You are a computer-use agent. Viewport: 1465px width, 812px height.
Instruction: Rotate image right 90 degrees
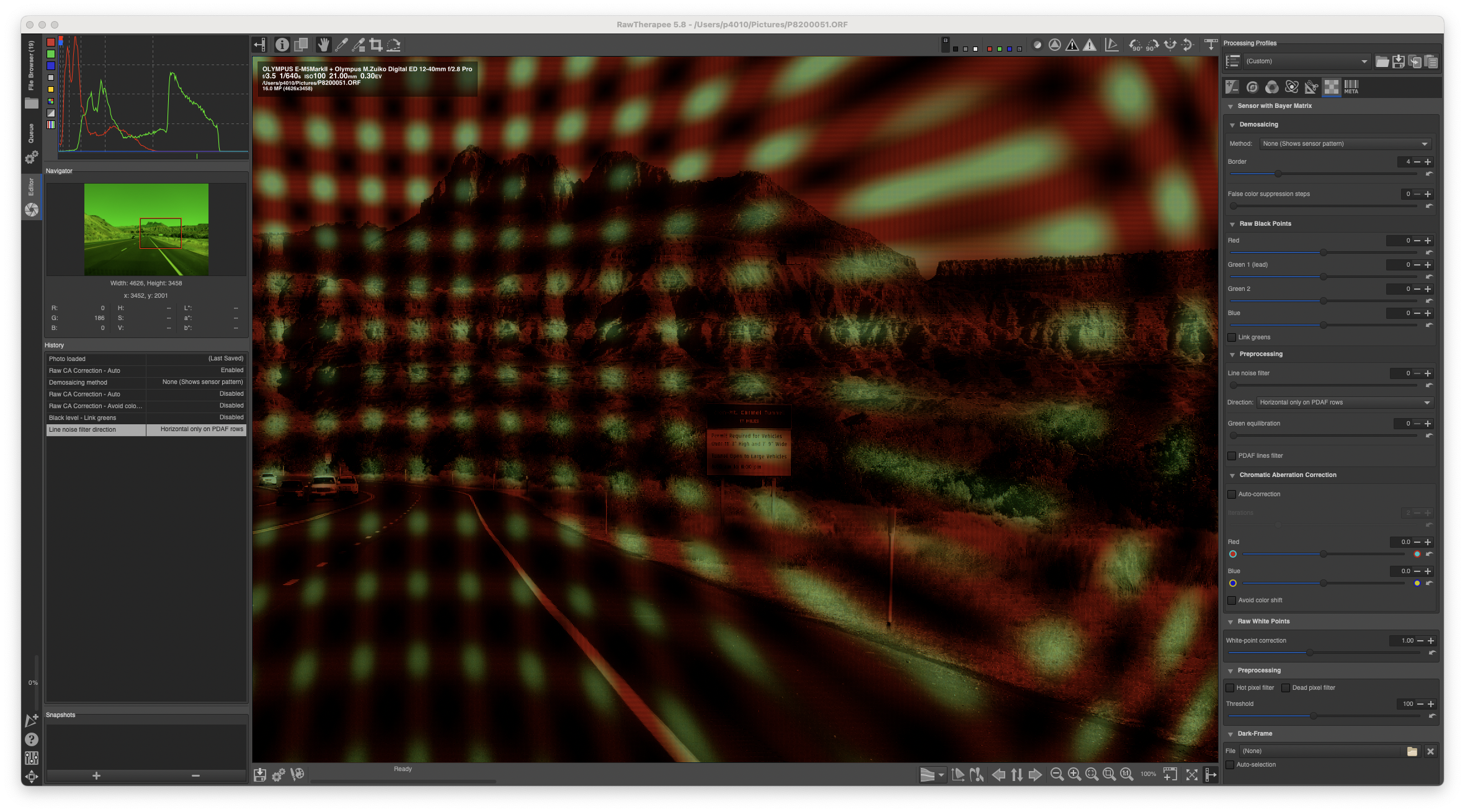point(1152,45)
